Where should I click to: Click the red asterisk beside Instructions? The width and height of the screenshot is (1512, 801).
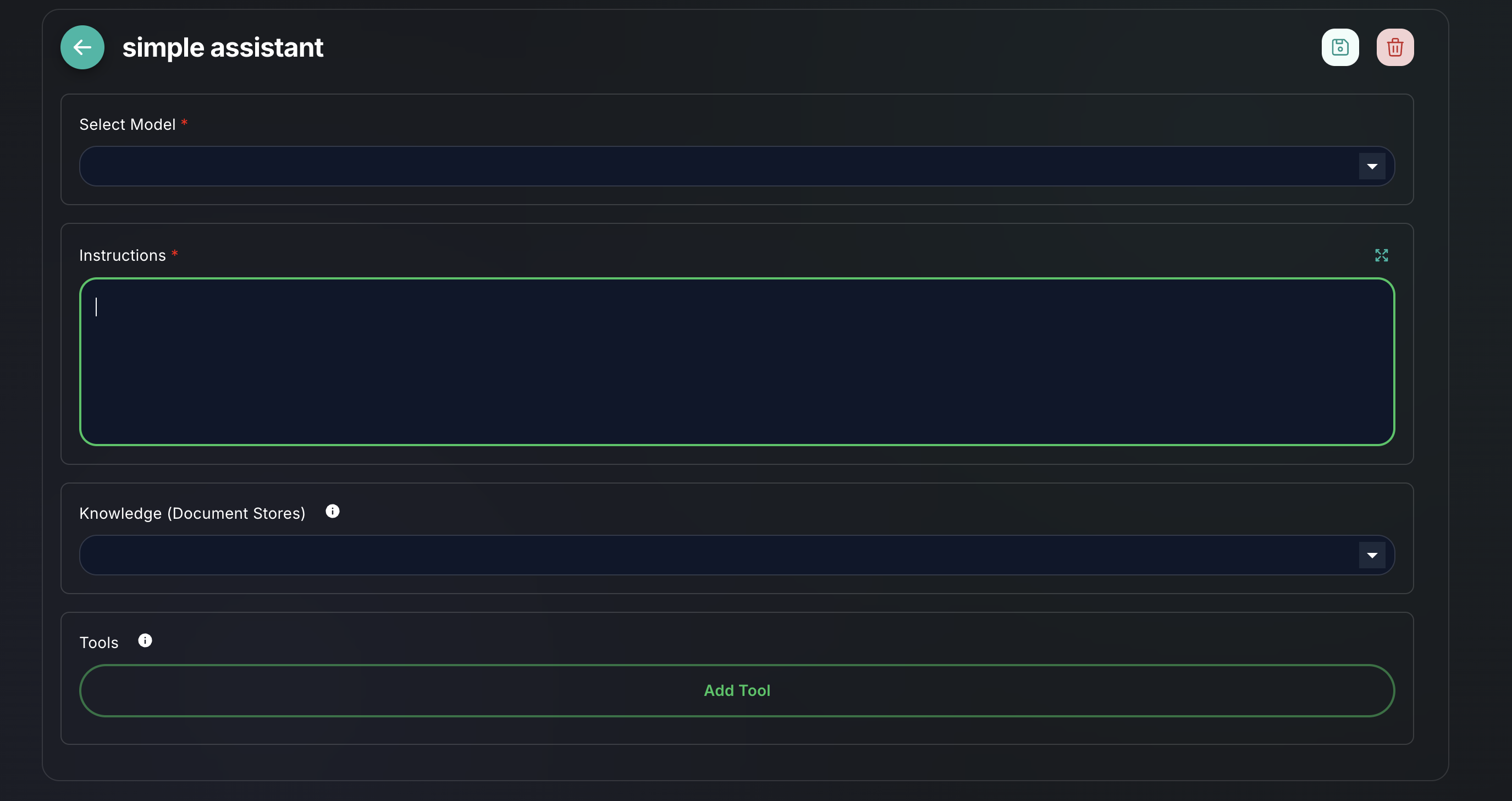tap(174, 254)
